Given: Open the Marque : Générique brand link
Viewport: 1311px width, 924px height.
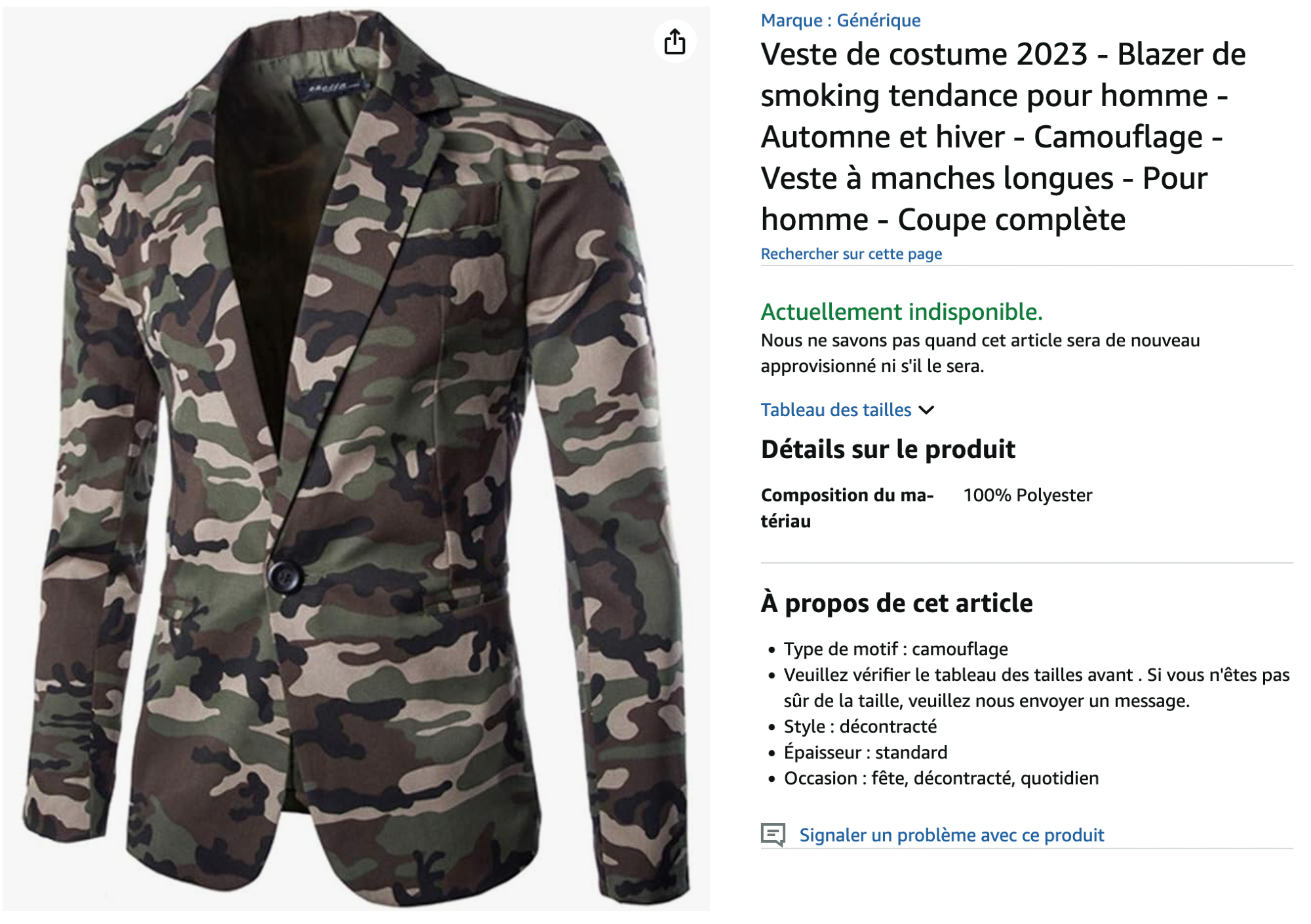Looking at the screenshot, I should [x=840, y=20].
